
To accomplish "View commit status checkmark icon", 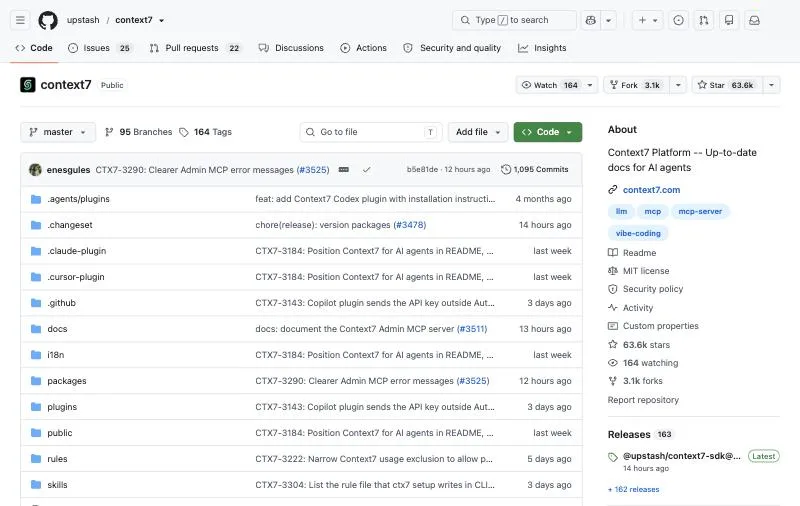I will click(366, 169).
